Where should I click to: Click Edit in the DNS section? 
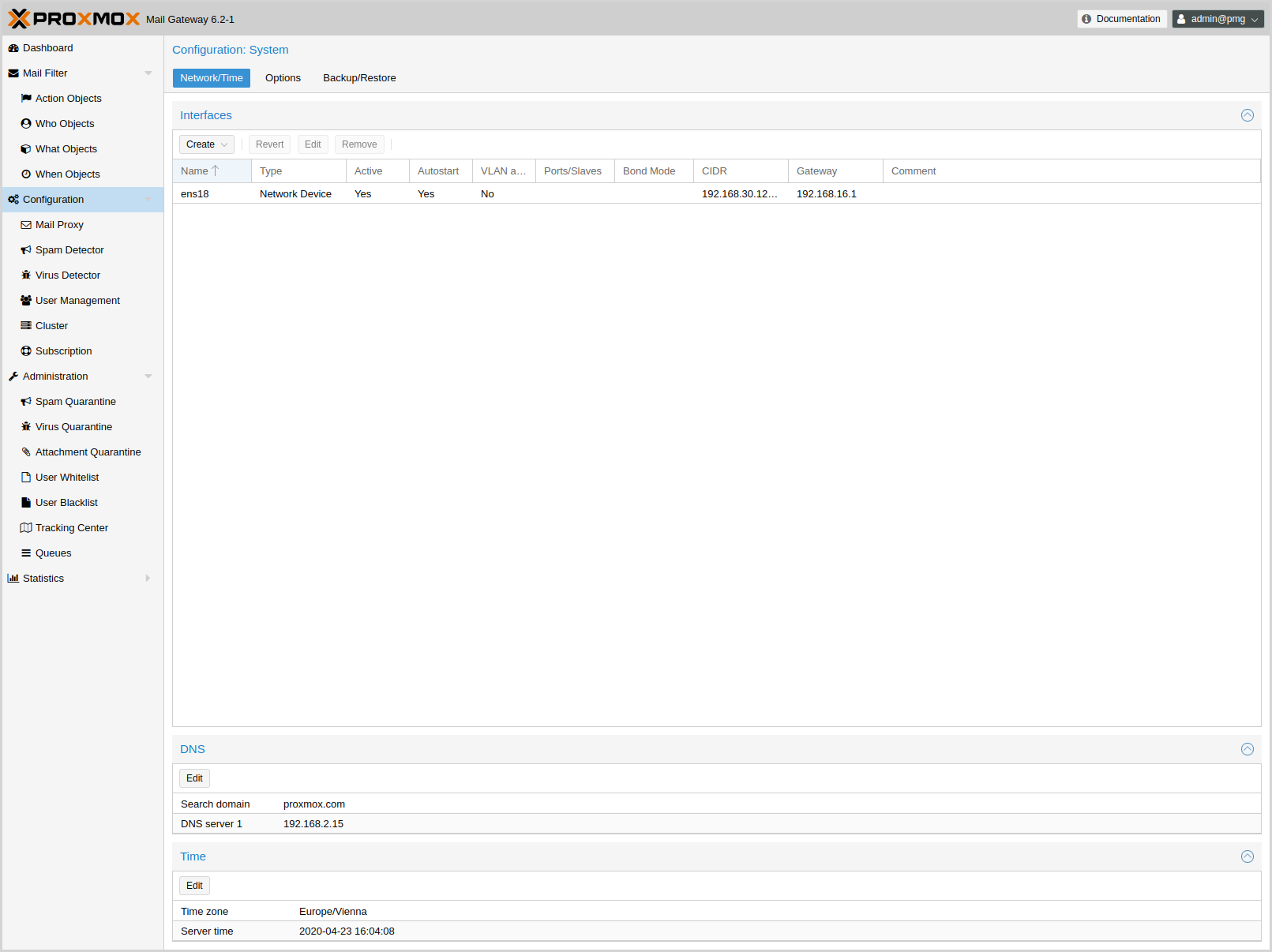point(194,778)
